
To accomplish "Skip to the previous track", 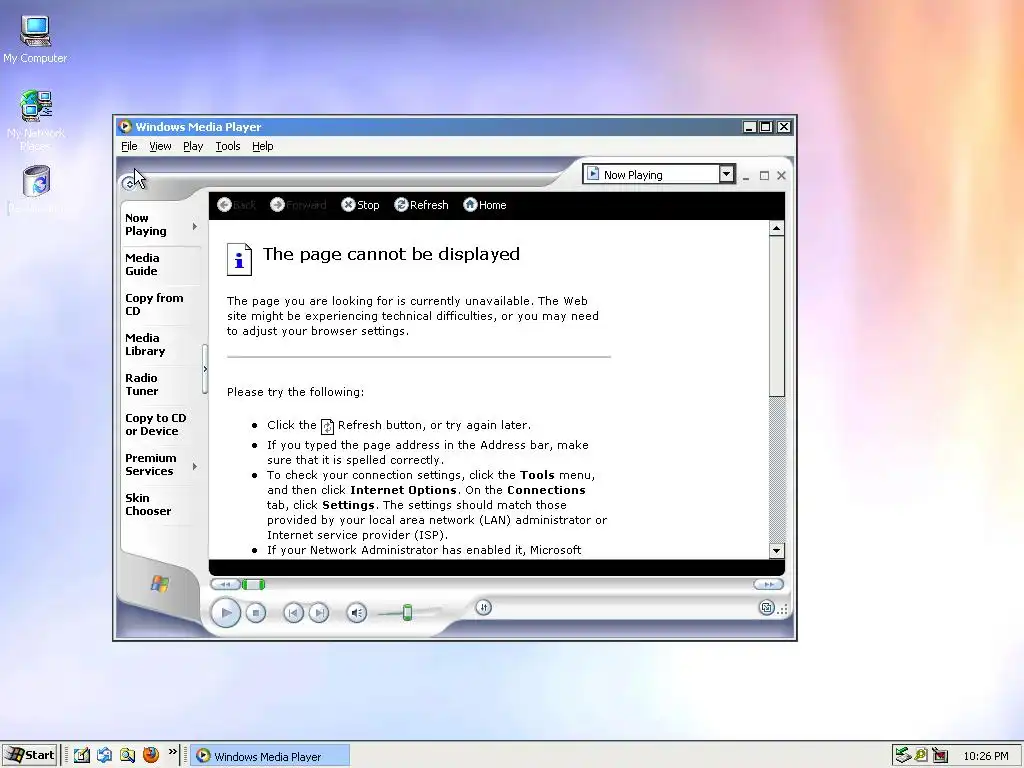I will click(x=293, y=613).
